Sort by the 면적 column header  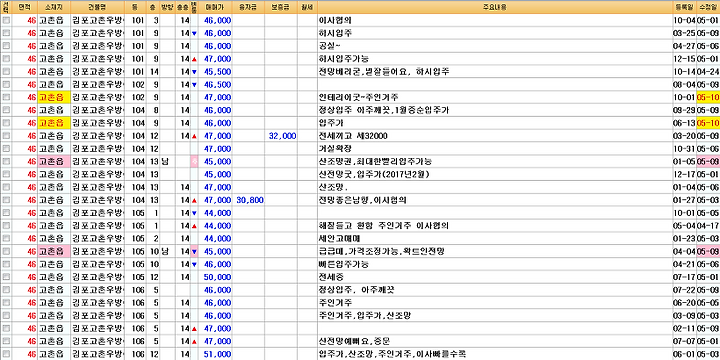tap(24, 7)
